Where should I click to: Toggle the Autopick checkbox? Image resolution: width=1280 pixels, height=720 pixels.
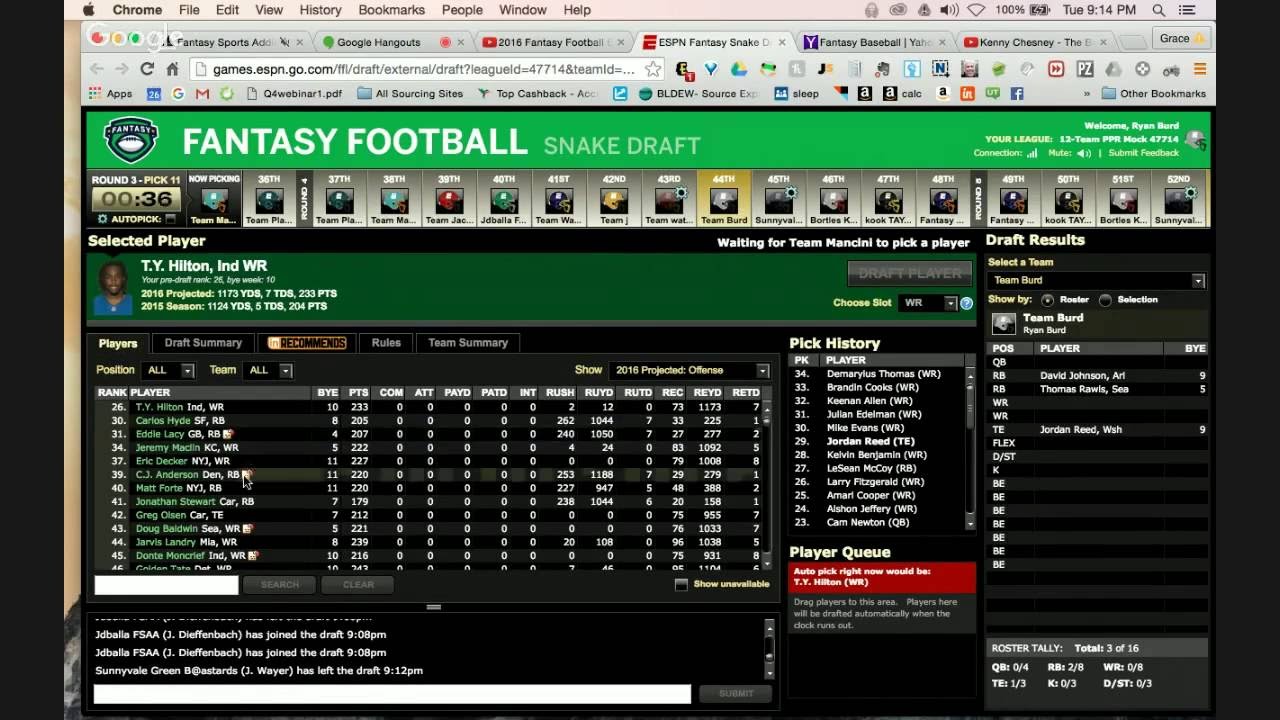(170, 218)
